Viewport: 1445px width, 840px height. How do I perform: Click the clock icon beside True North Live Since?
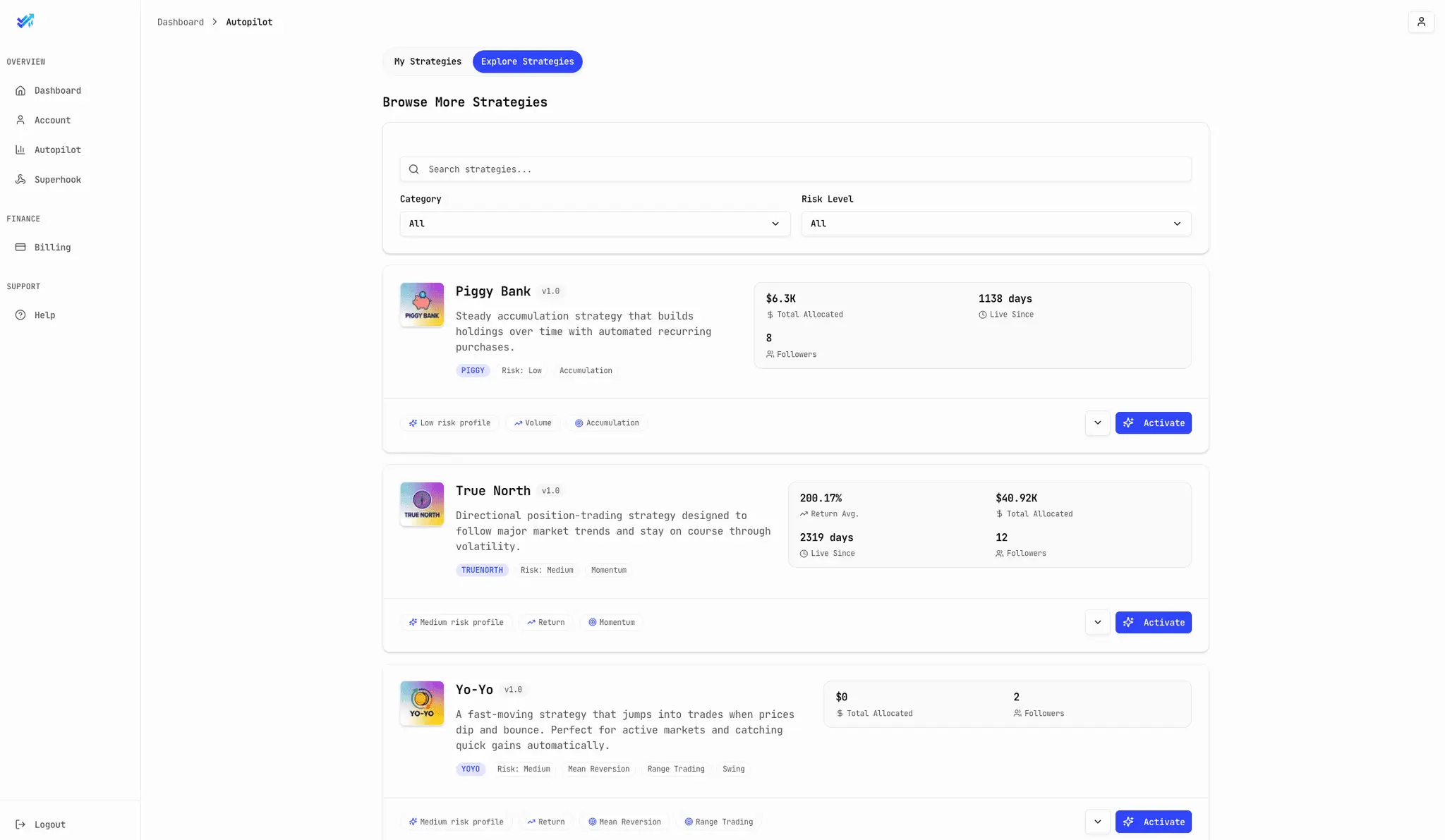pyautogui.click(x=804, y=554)
